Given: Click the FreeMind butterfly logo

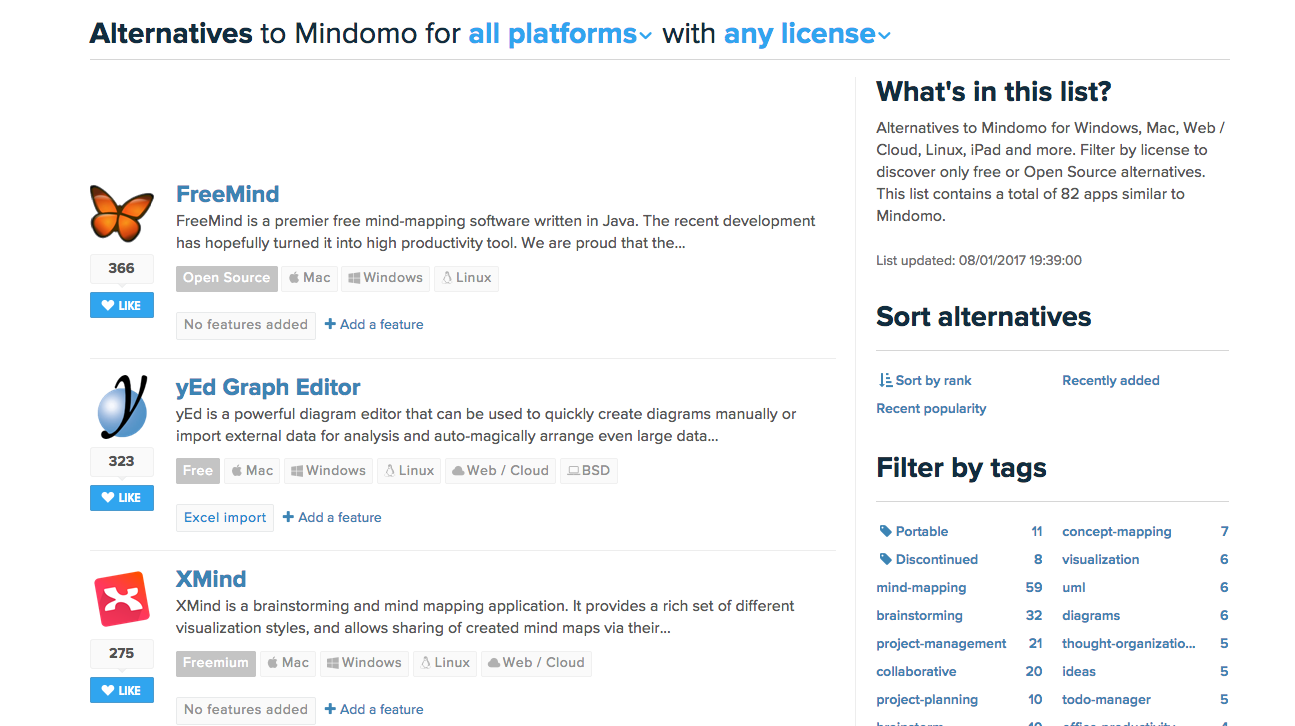Looking at the screenshot, I should (121, 213).
